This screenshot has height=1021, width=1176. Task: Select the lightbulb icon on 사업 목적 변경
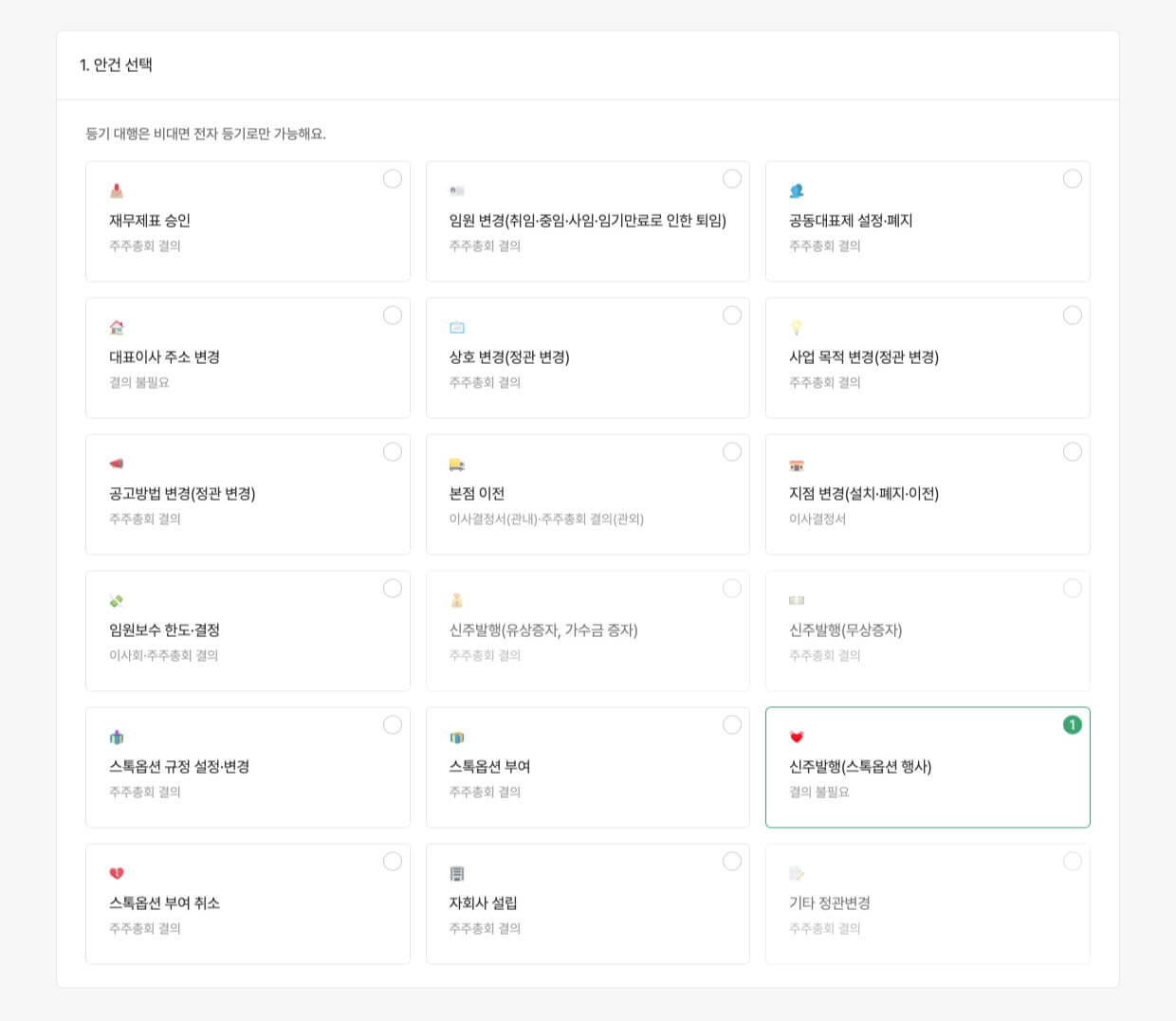(x=797, y=326)
